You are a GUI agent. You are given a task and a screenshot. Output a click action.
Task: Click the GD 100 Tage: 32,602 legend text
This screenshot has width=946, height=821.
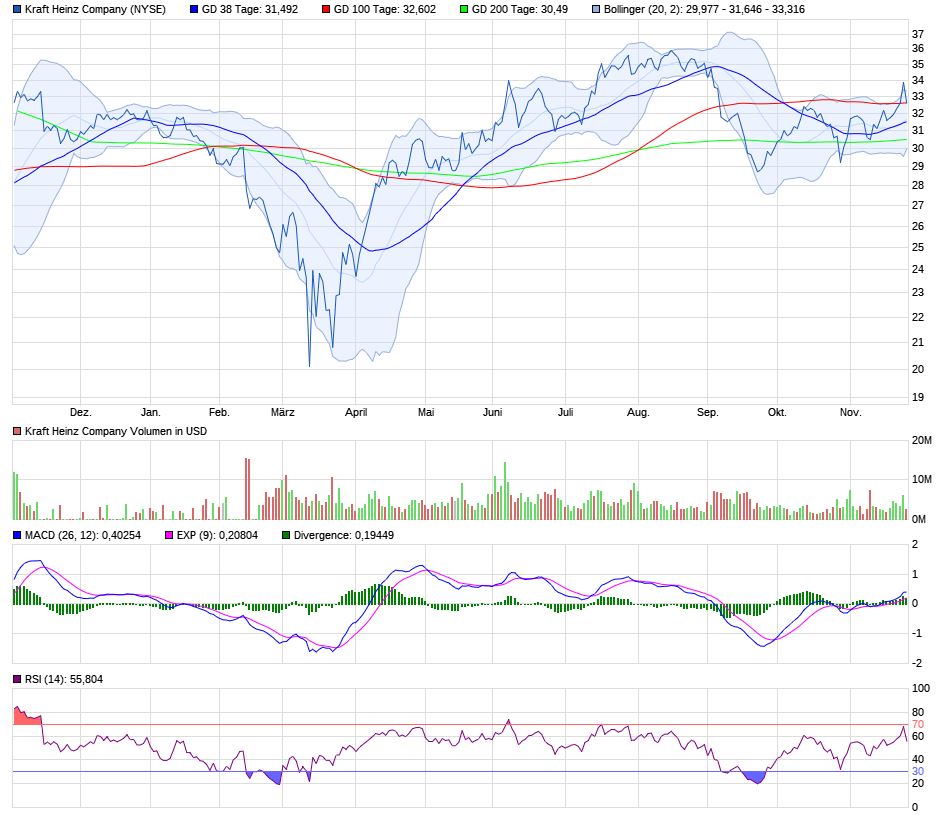click(385, 10)
